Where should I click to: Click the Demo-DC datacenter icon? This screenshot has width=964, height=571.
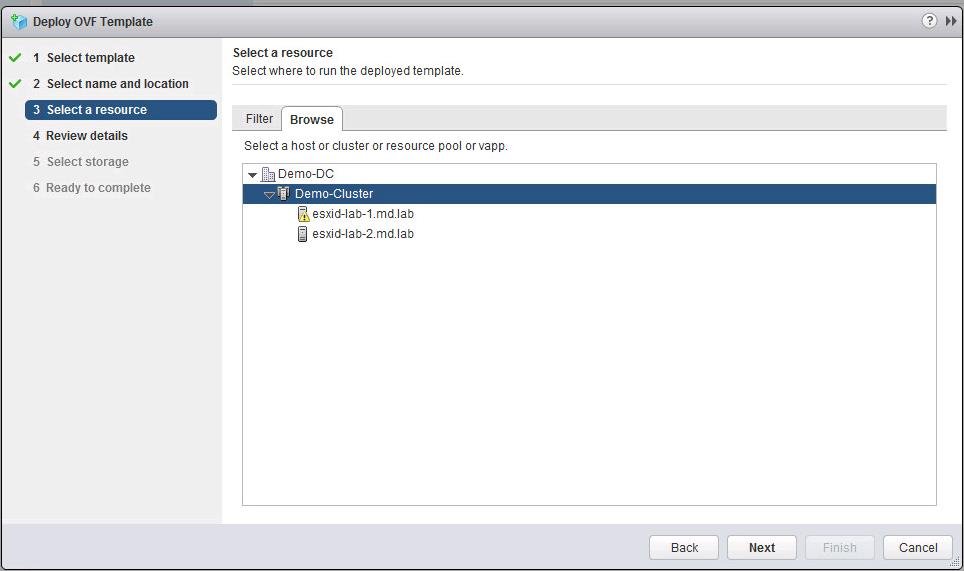267,174
